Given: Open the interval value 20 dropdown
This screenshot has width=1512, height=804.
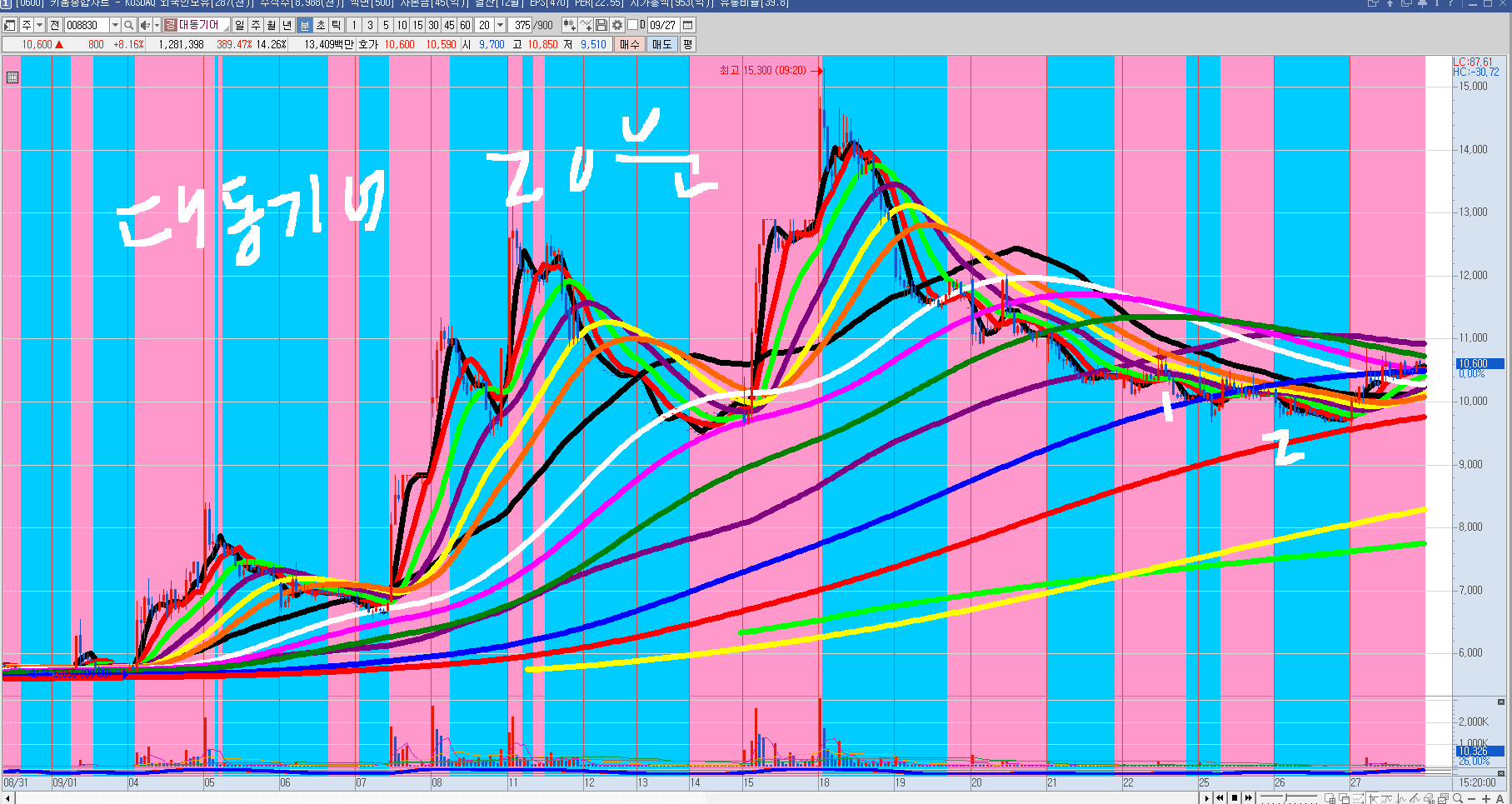Looking at the screenshot, I should [x=501, y=25].
